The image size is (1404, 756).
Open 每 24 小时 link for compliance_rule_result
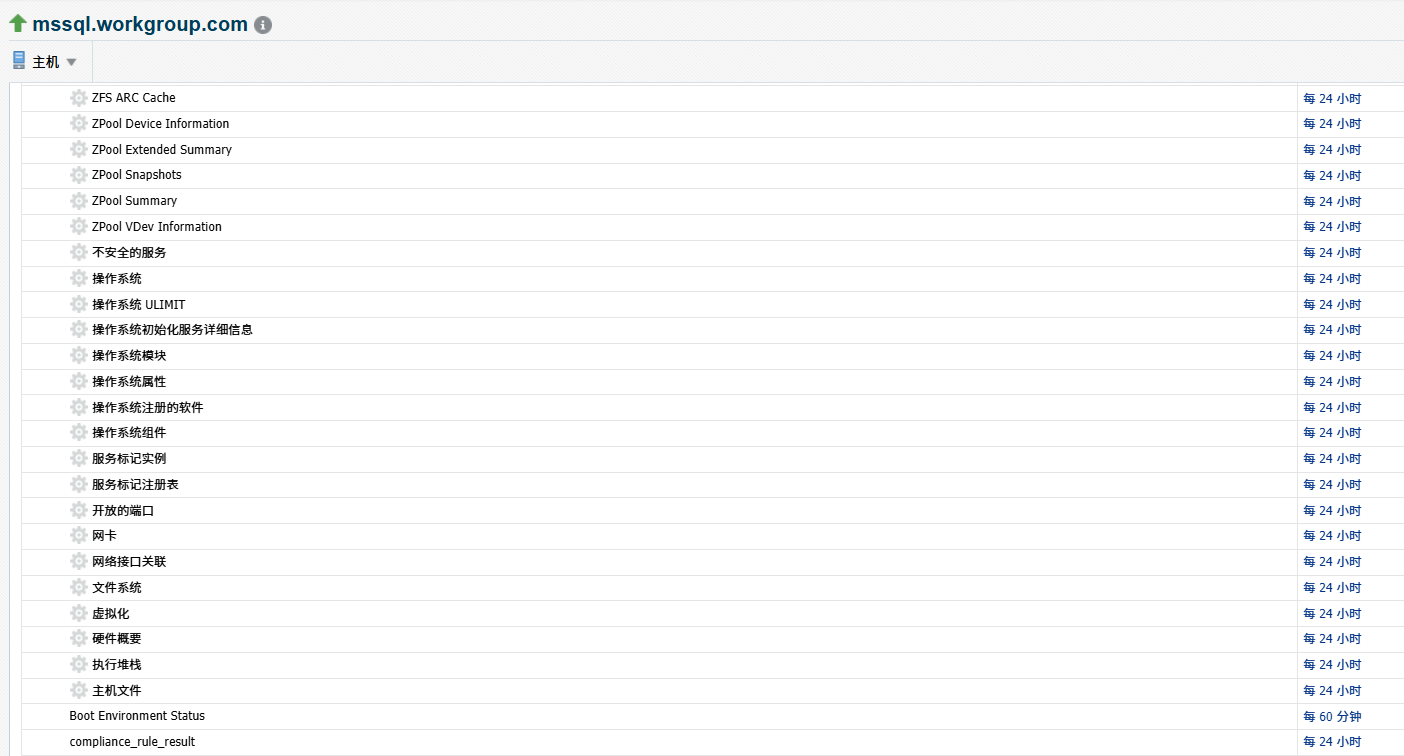point(1332,742)
